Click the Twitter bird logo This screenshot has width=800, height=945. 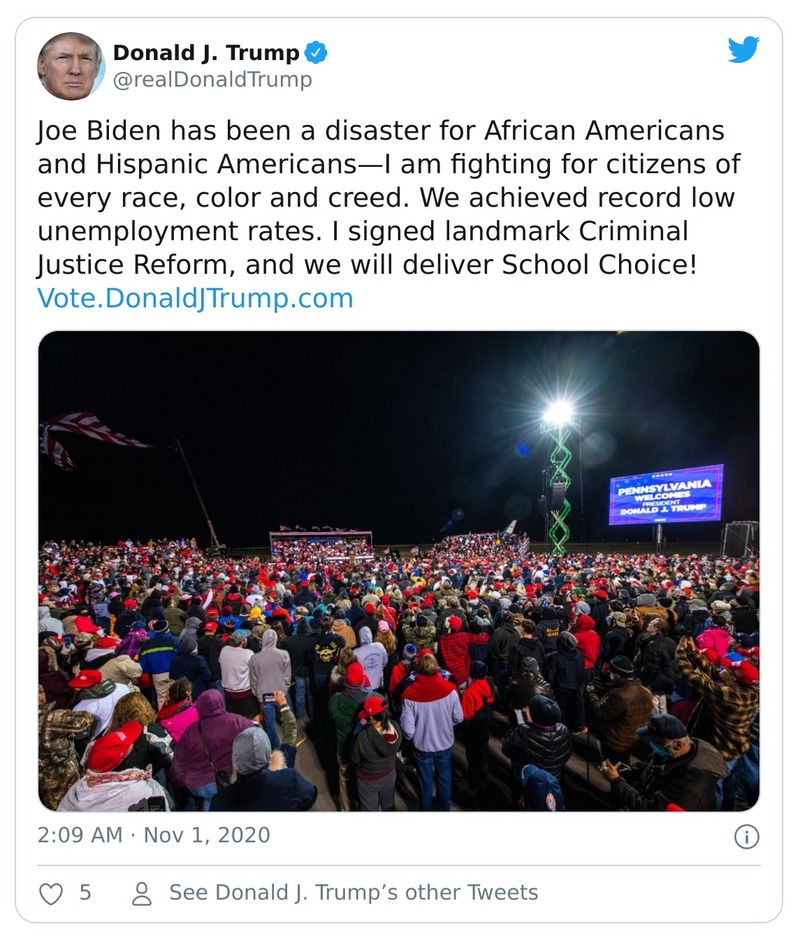tap(743, 50)
